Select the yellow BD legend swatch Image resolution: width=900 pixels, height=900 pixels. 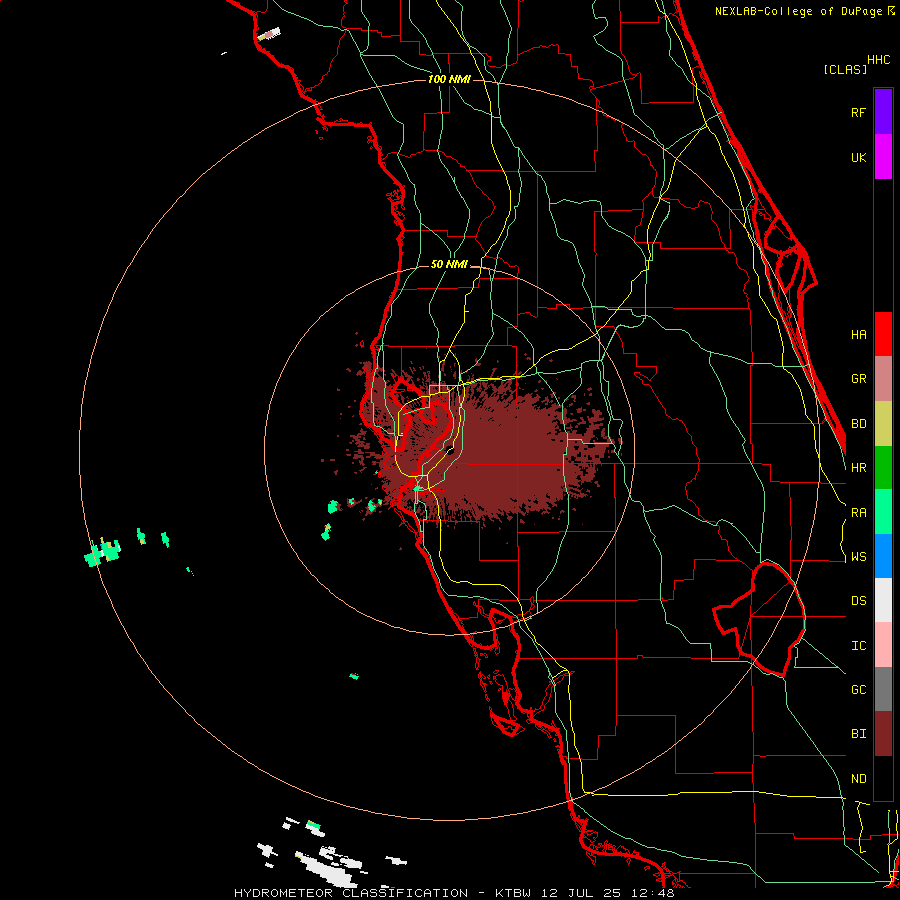[883, 424]
